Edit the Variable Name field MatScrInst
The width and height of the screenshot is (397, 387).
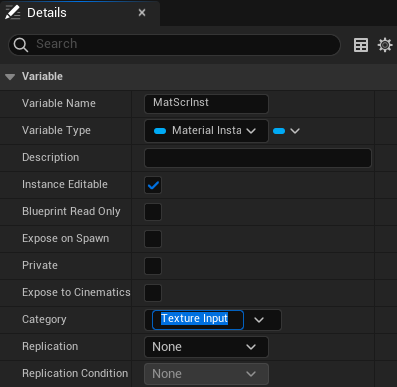pyautogui.click(x=206, y=103)
